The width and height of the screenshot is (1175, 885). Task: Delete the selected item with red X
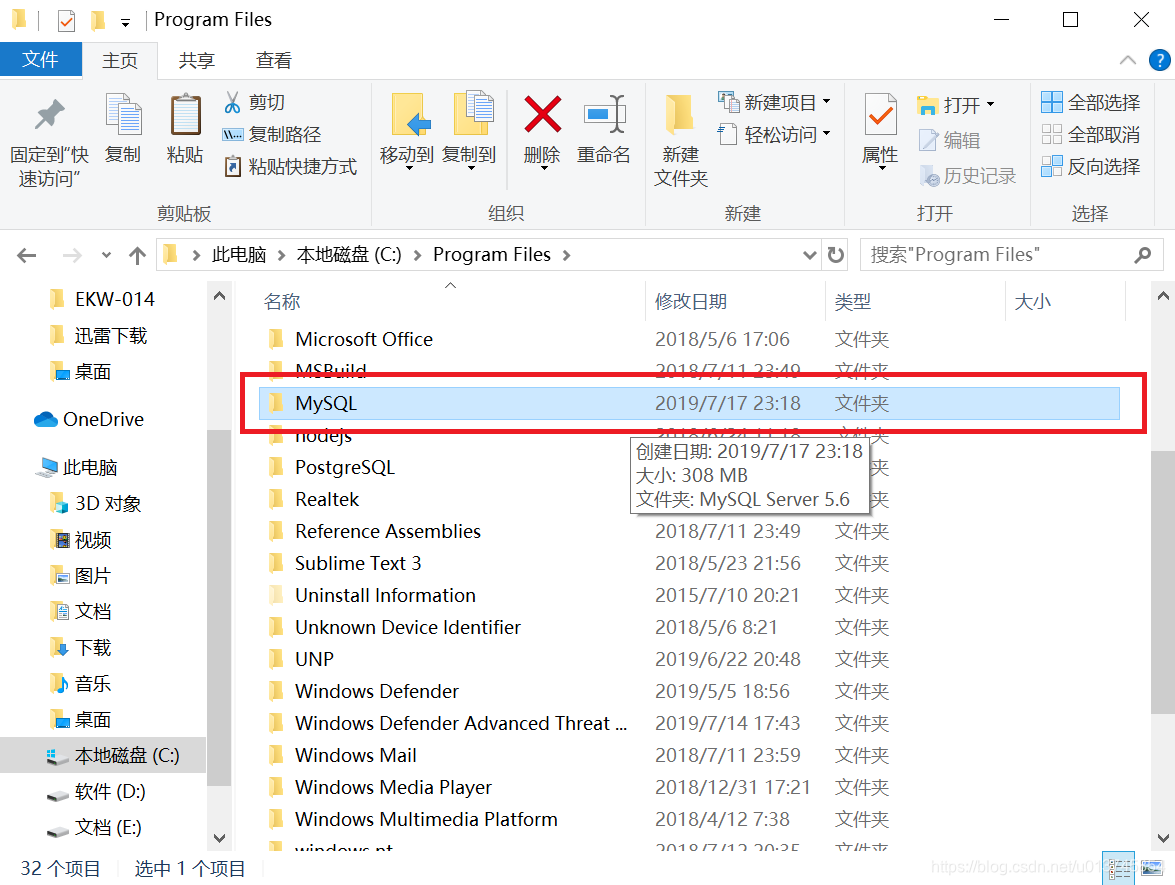point(542,132)
